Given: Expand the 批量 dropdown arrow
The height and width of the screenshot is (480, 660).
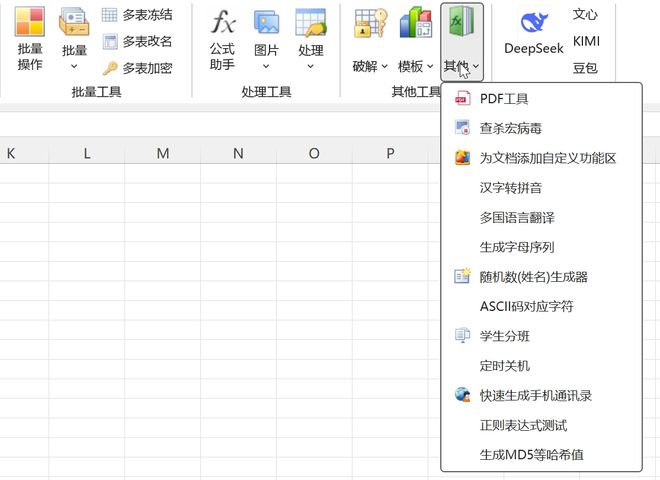Looking at the screenshot, I should pyautogui.click(x=74, y=66).
